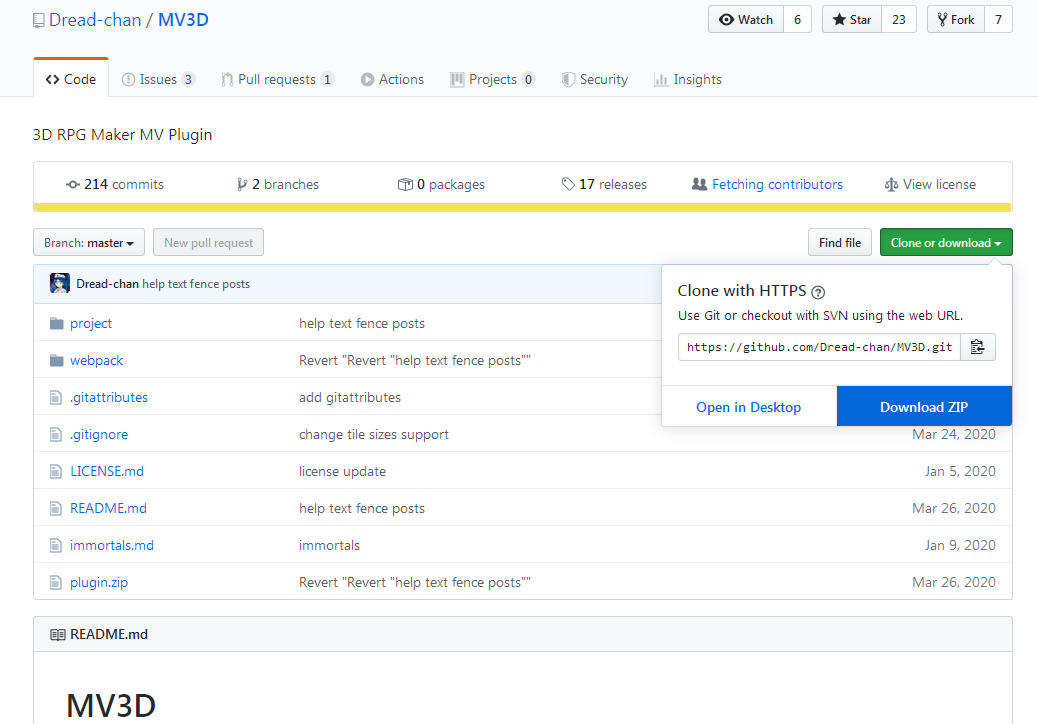
Task: Click the file icon beside plugin.zip
Action: [x=56, y=583]
